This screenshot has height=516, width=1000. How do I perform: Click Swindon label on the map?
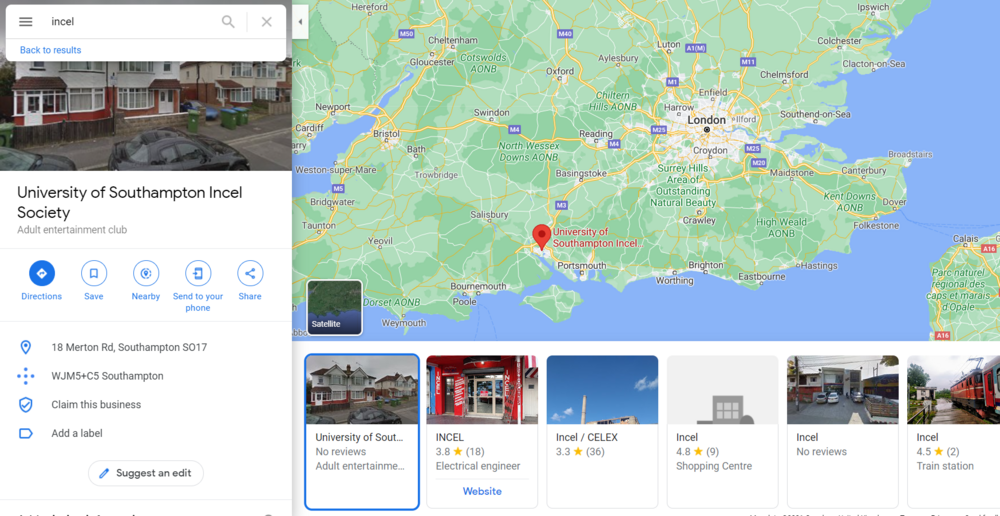pyautogui.click(x=492, y=112)
